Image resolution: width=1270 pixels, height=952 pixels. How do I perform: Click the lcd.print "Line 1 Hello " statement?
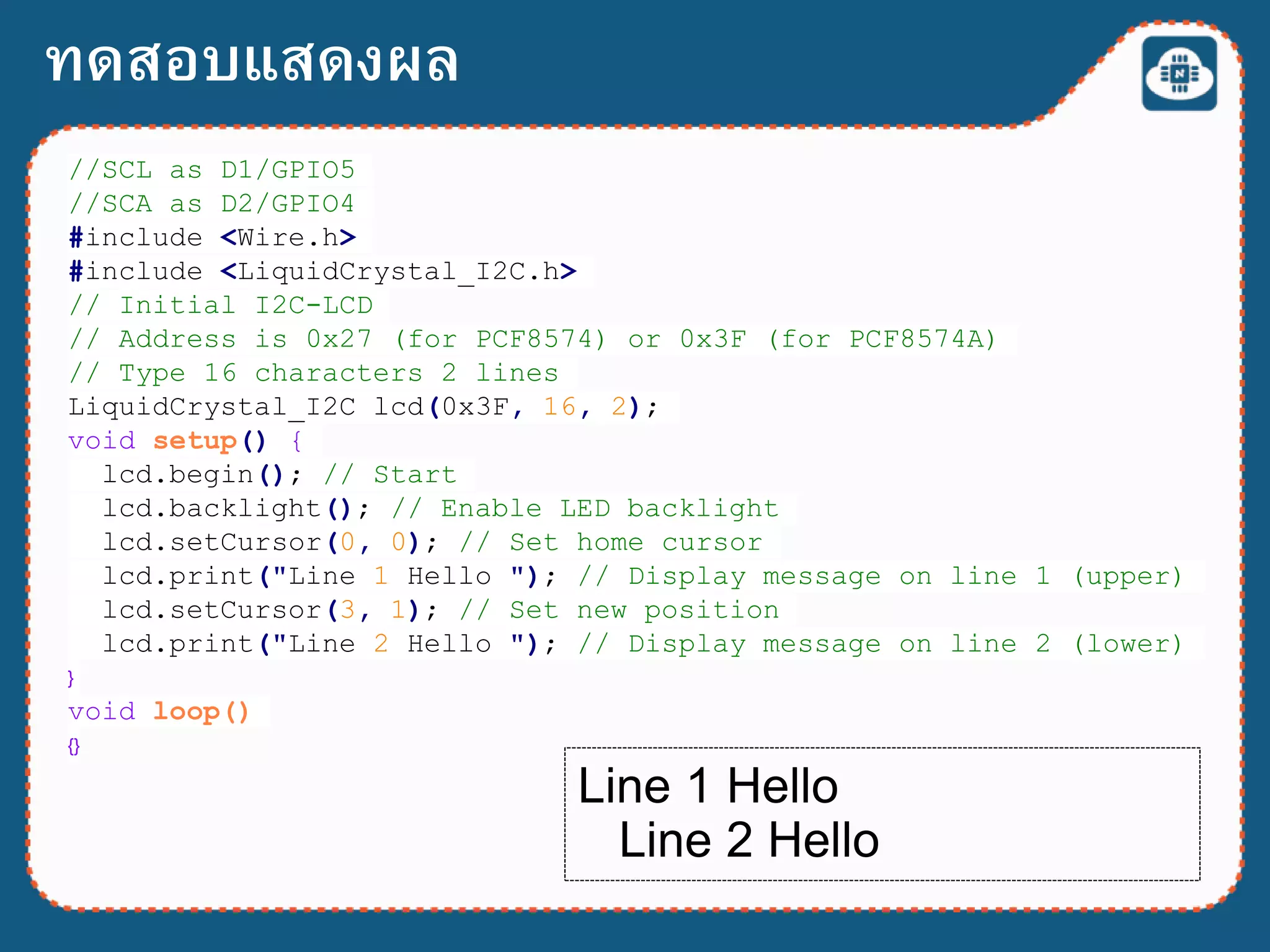(x=329, y=576)
